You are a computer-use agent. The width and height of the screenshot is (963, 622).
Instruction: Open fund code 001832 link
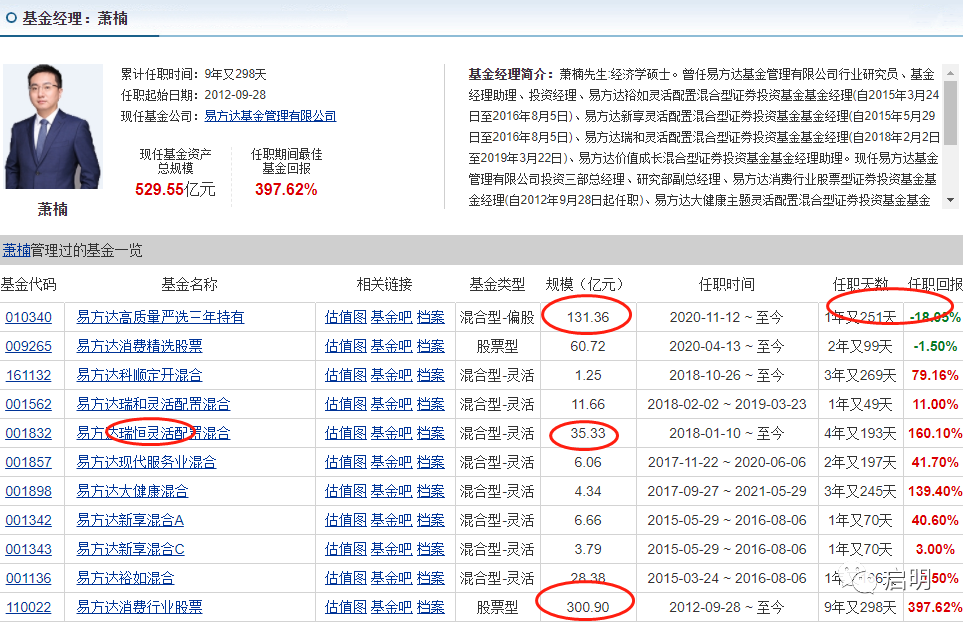point(28,433)
